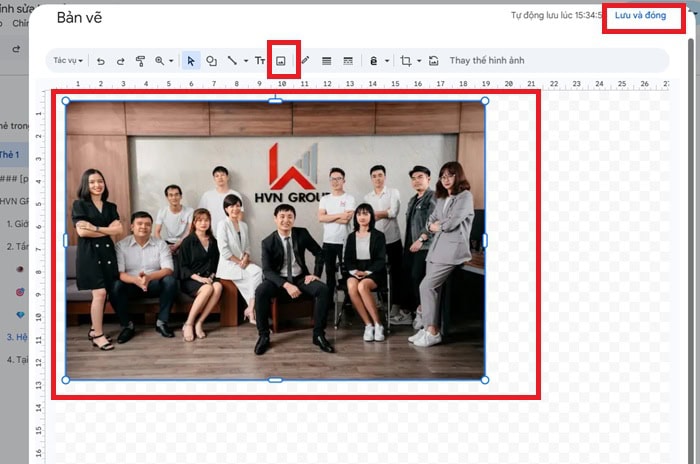
Task: Click Lưu và đóng to save drawing
Action: pyautogui.click(x=640, y=16)
